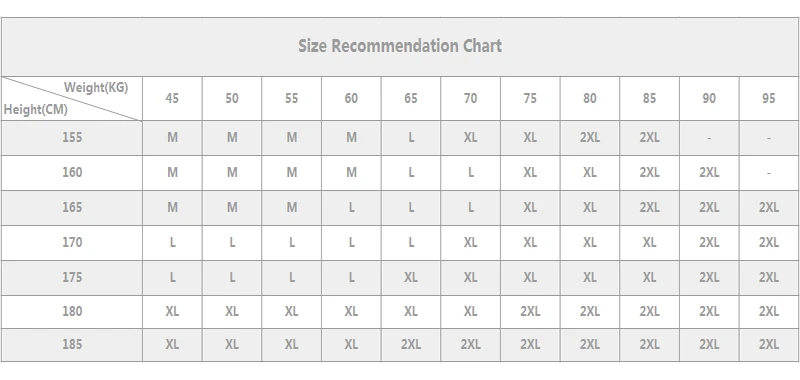Select the Weight(KG) header label
Screen dimensions: 800x380
96,87
